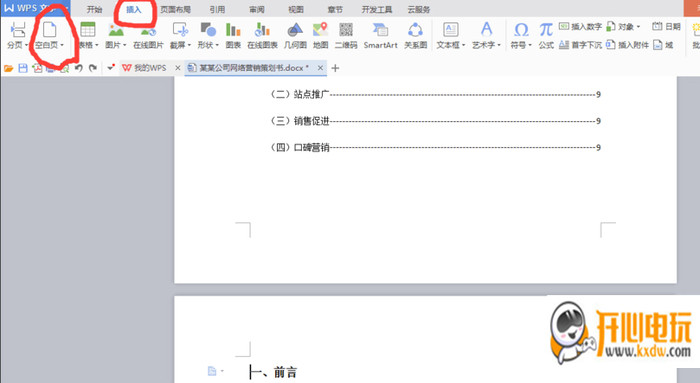Click the 我的WPS red logo icon

pyautogui.click(x=127, y=68)
